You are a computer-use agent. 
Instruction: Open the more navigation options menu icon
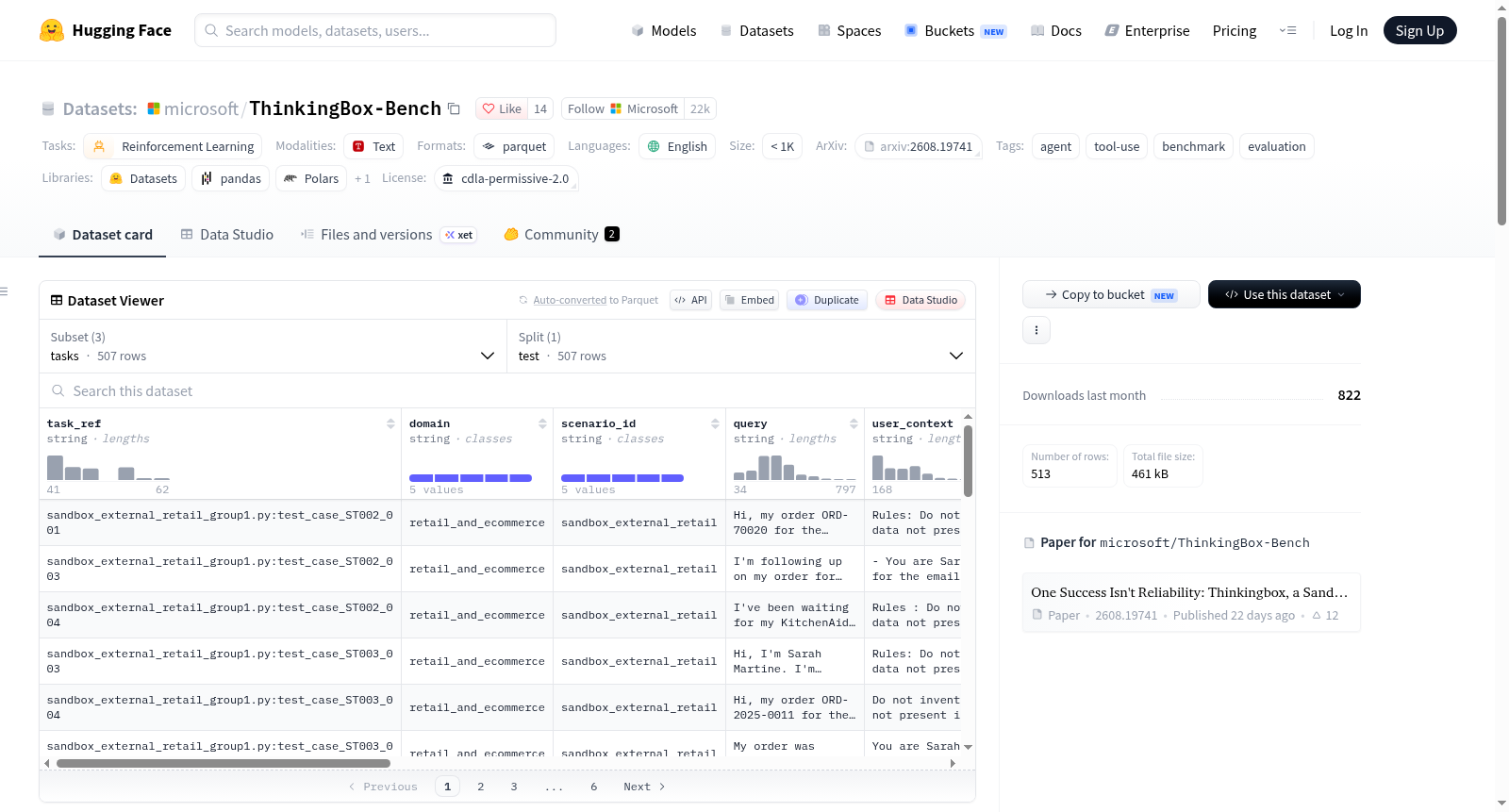tap(1287, 30)
